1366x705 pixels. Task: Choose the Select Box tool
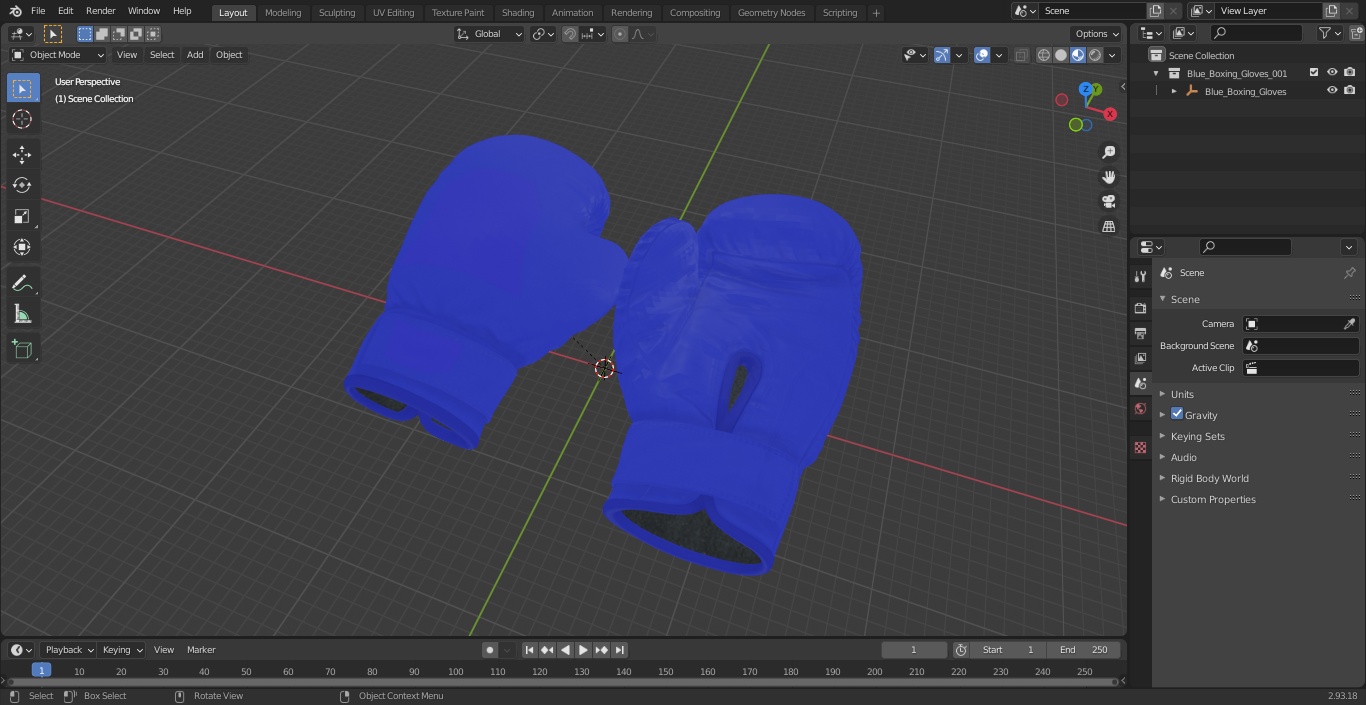pos(22,89)
